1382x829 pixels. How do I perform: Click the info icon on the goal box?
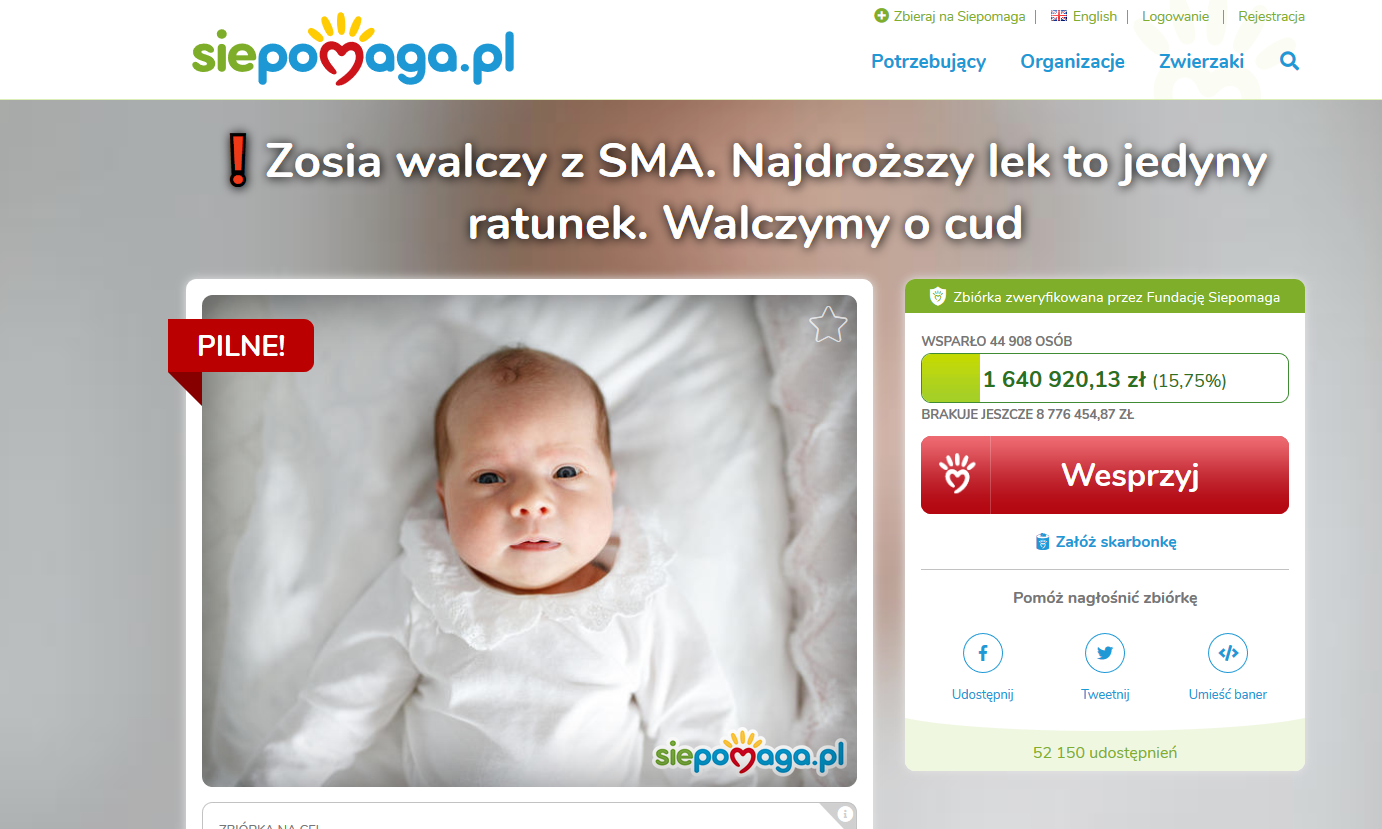coord(844,814)
